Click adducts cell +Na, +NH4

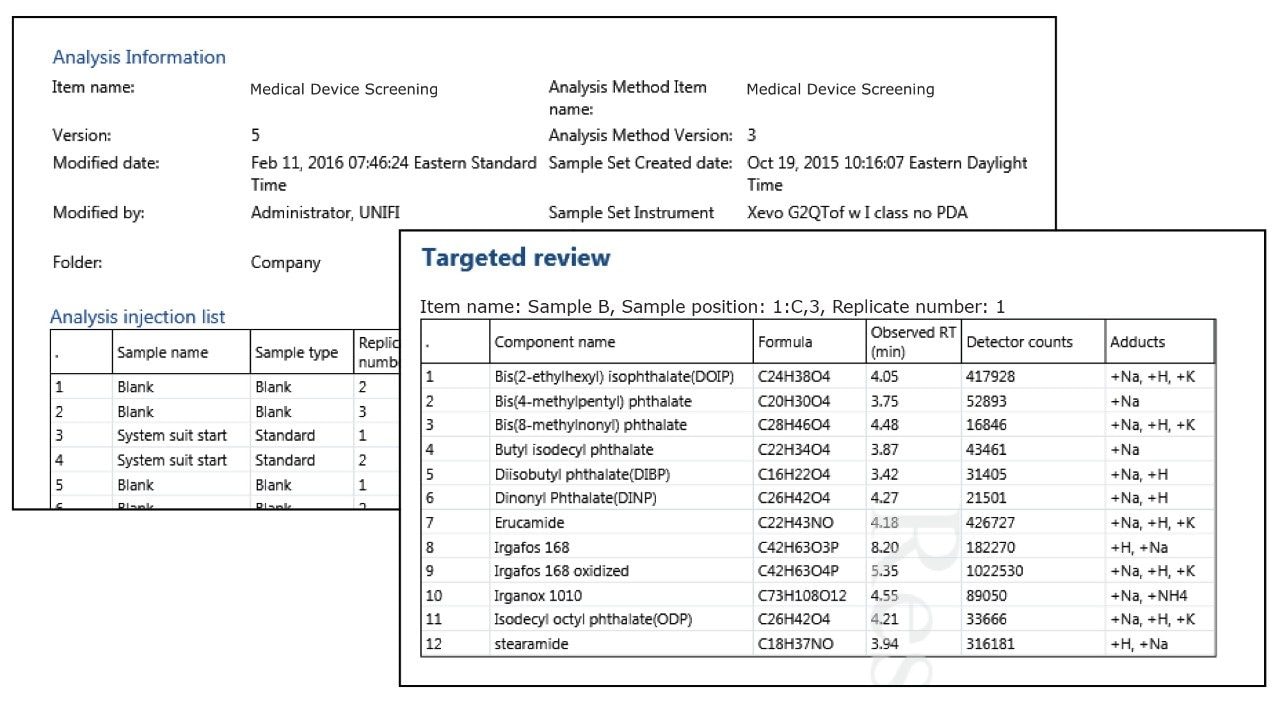pos(1149,595)
